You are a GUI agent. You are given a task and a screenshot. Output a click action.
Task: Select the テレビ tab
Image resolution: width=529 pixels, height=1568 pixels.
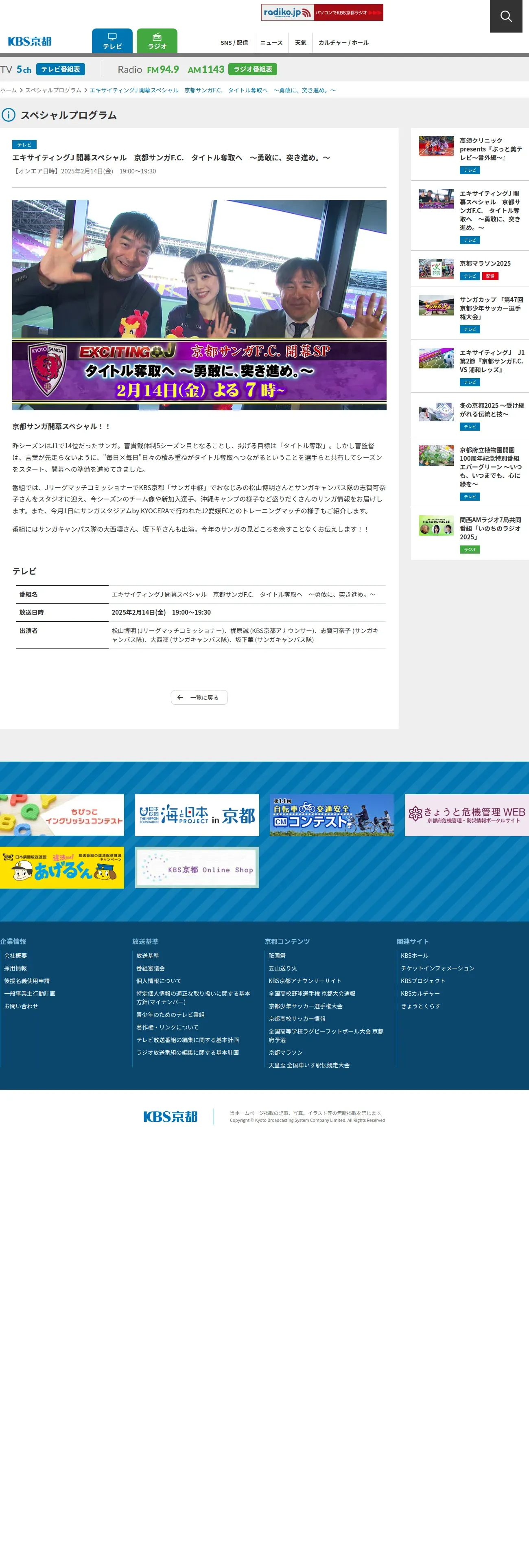click(112, 41)
